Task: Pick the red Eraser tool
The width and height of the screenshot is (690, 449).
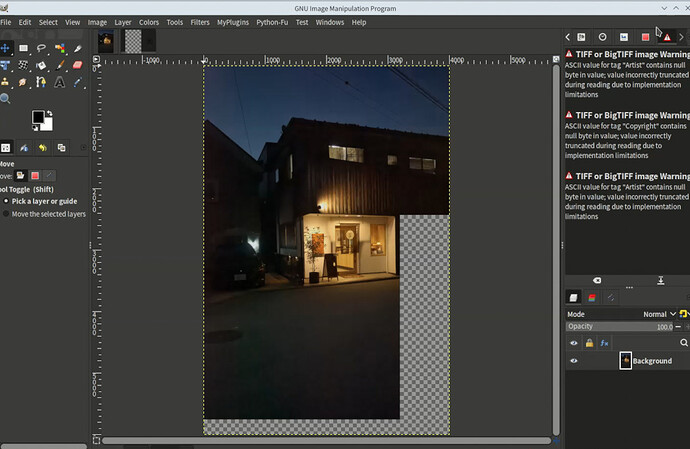Action: click(x=78, y=65)
